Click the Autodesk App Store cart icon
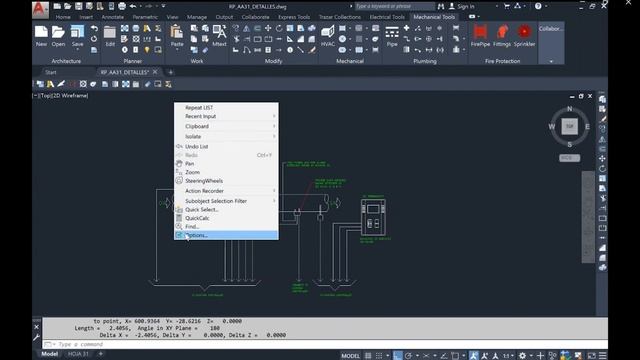This screenshot has height=360, width=640. 507,6
